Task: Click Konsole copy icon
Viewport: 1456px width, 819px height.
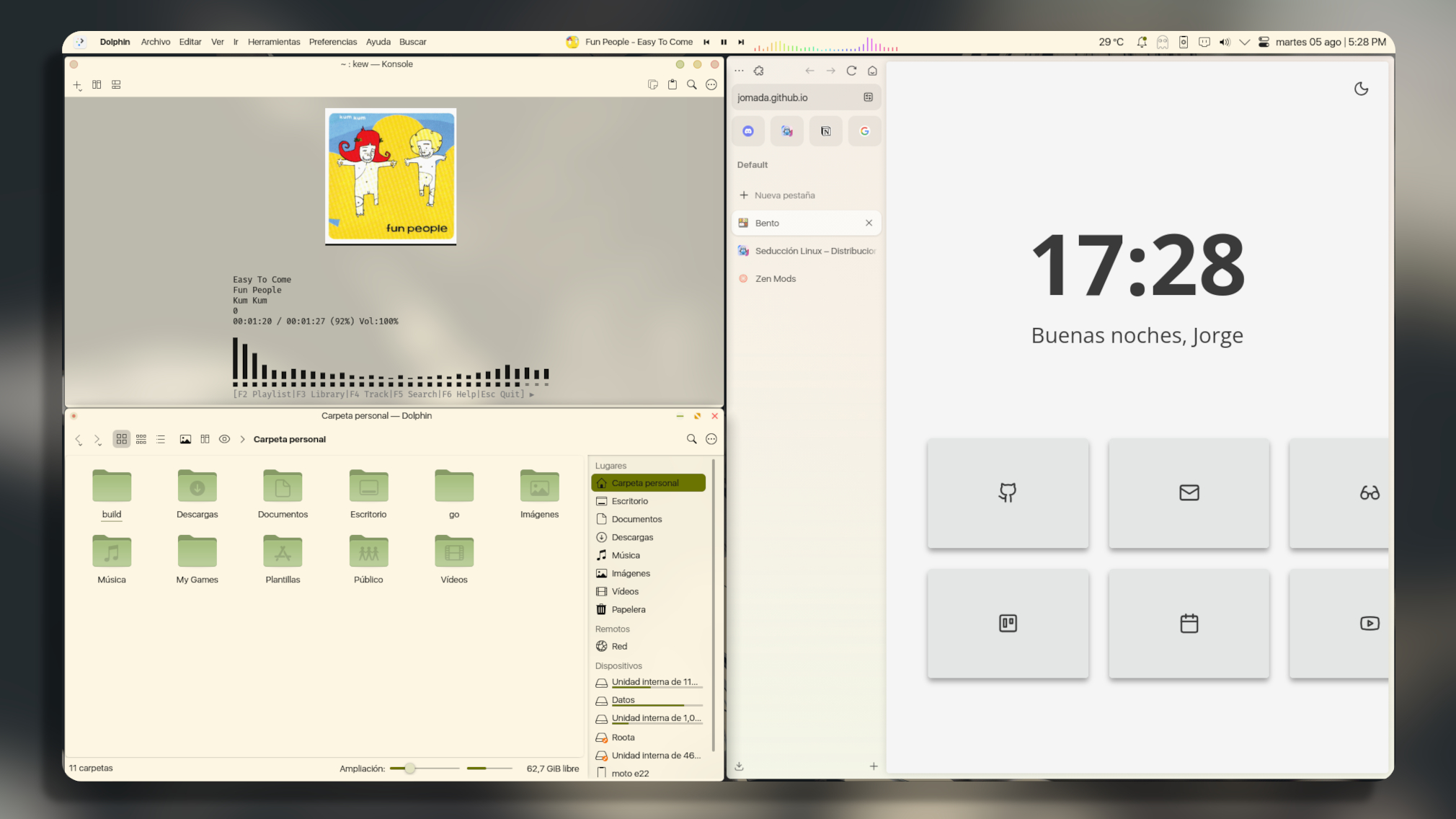Action: (653, 85)
